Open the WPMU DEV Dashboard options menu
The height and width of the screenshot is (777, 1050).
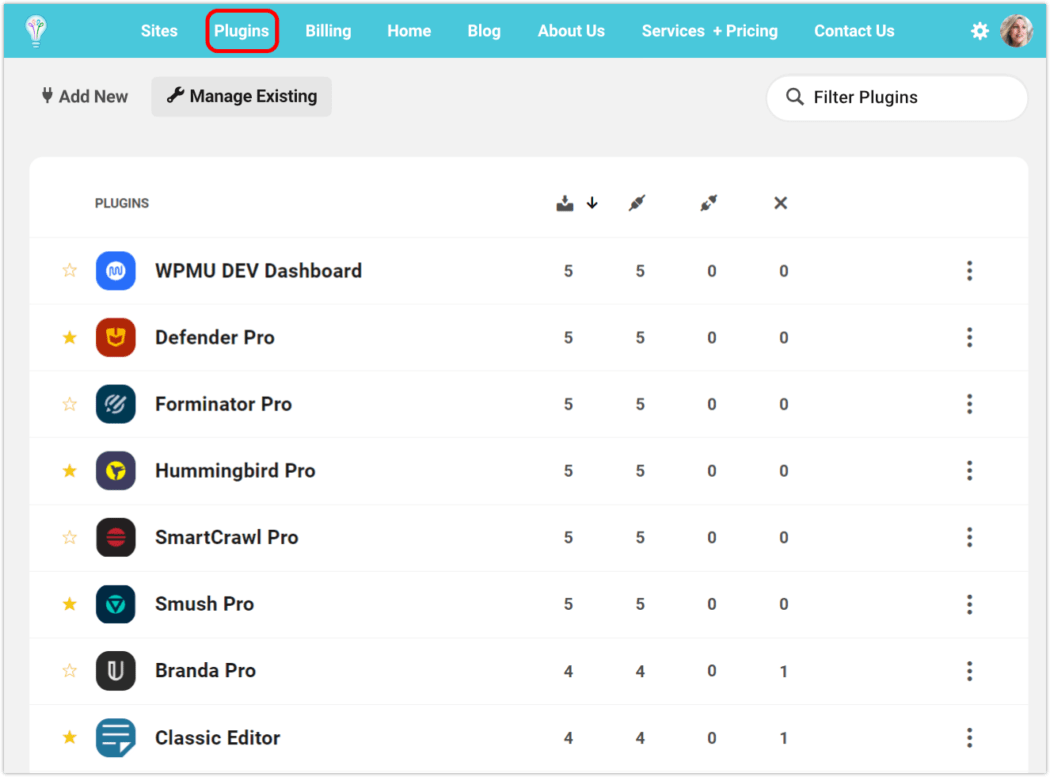click(969, 271)
